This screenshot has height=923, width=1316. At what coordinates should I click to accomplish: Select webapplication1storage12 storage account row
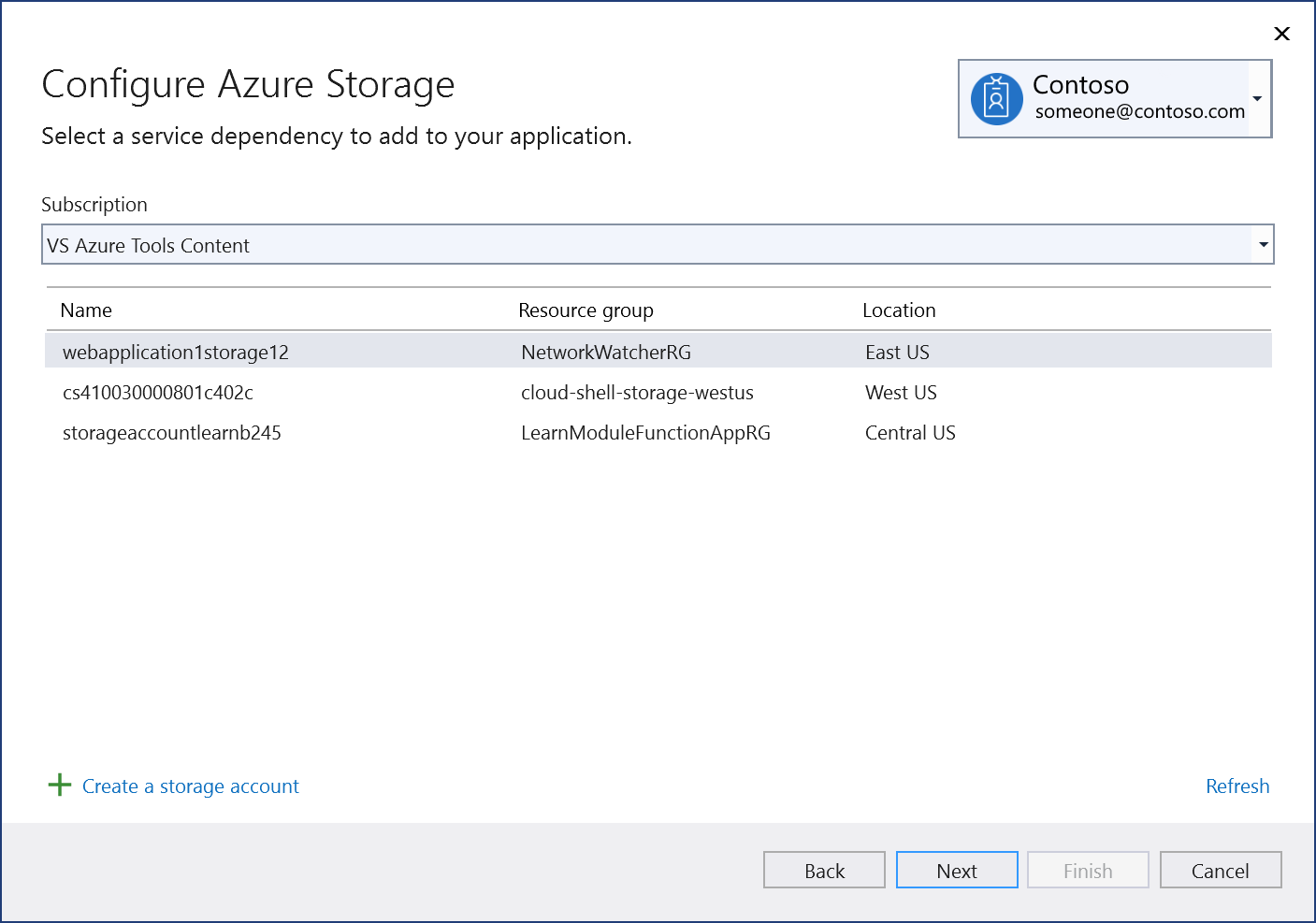pos(658,352)
